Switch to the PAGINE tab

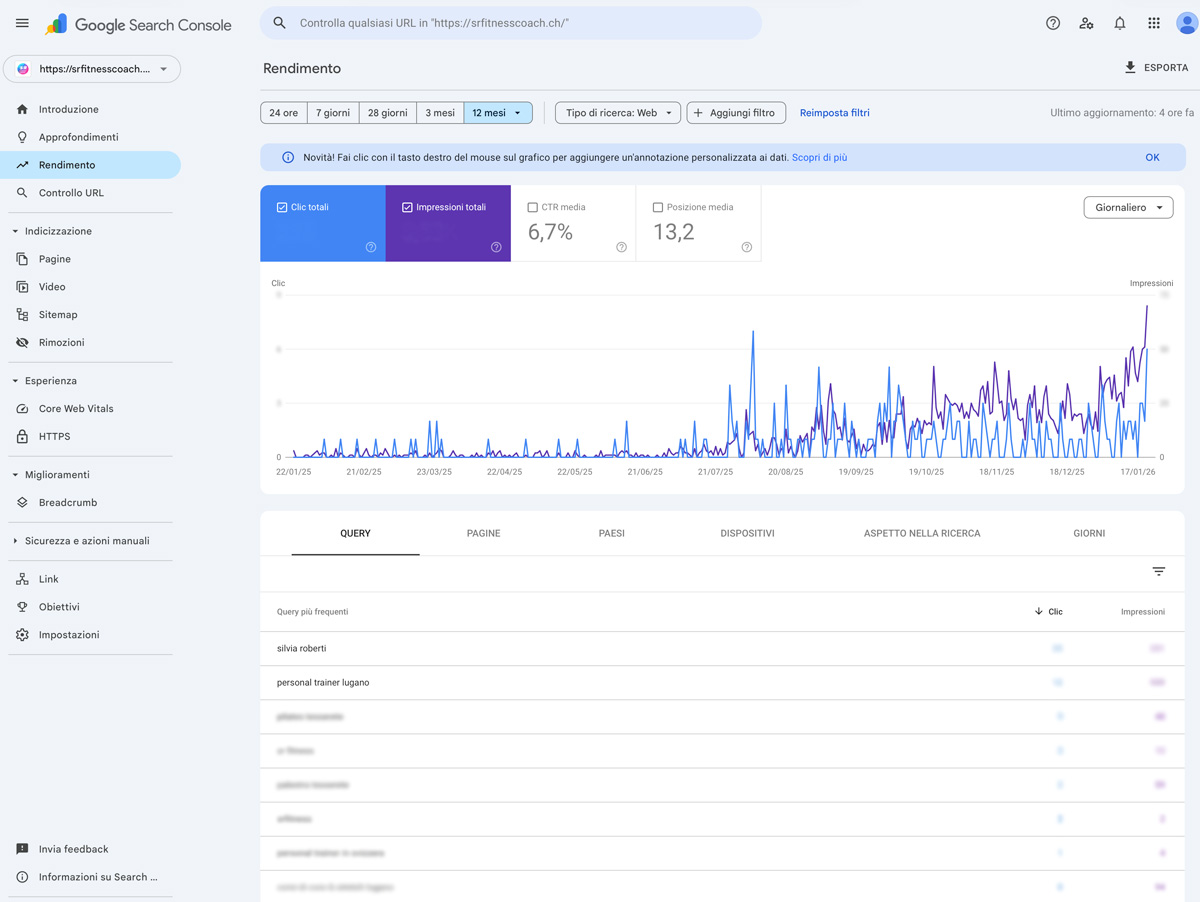(483, 533)
